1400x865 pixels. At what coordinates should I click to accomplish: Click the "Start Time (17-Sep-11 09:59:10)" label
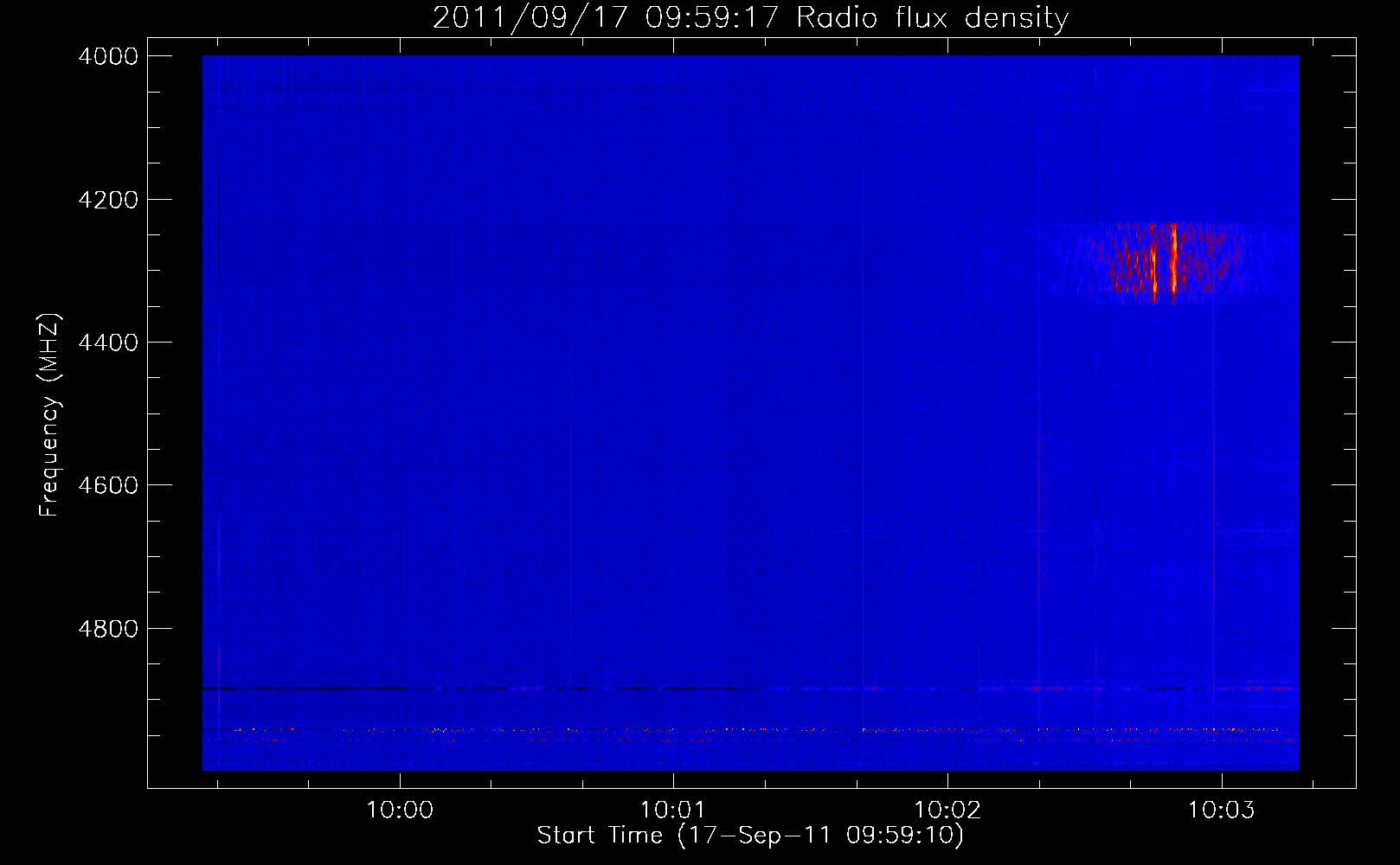pyautogui.click(x=750, y=835)
